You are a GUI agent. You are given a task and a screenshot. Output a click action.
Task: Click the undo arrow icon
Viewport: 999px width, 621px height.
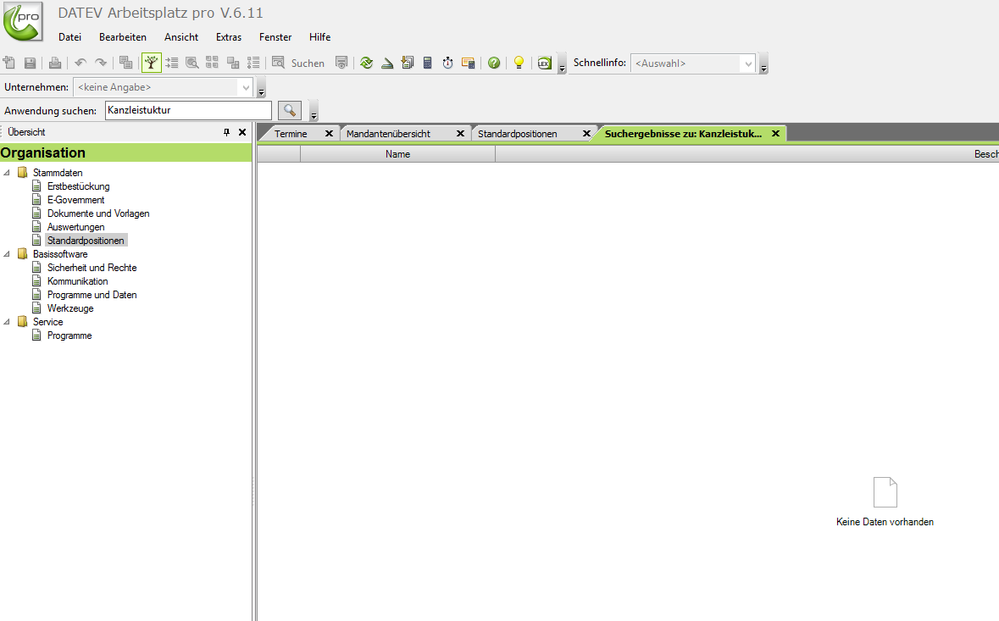pos(80,62)
